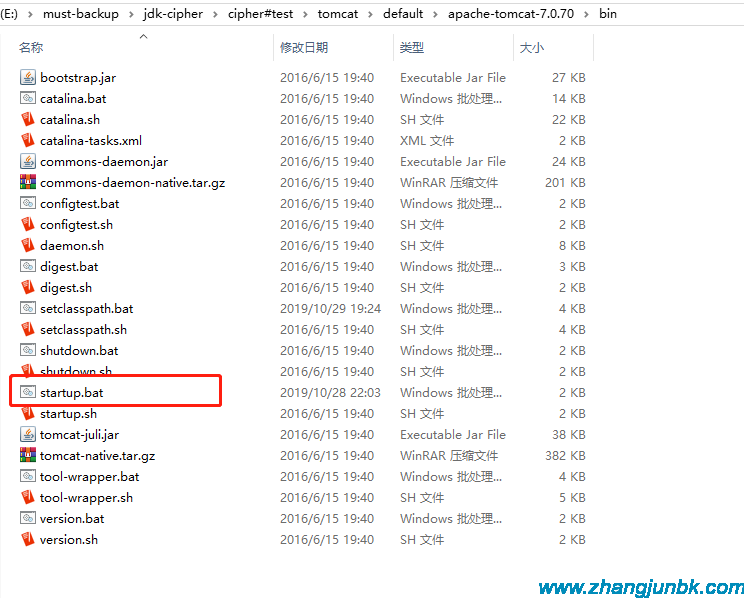
Task: Select the file name catalina-tasks.xml
Action: 91,141
